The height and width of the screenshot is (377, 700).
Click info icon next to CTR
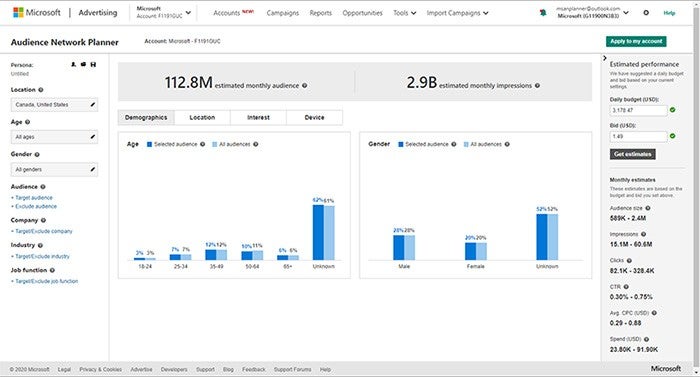point(626,287)
